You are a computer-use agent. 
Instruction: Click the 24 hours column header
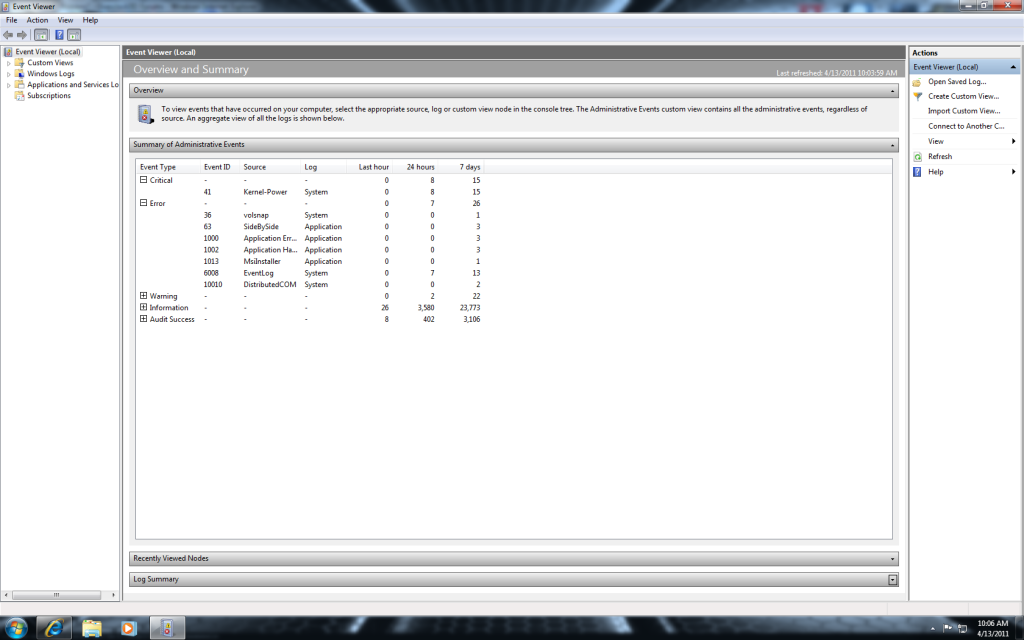click(415, 167)
